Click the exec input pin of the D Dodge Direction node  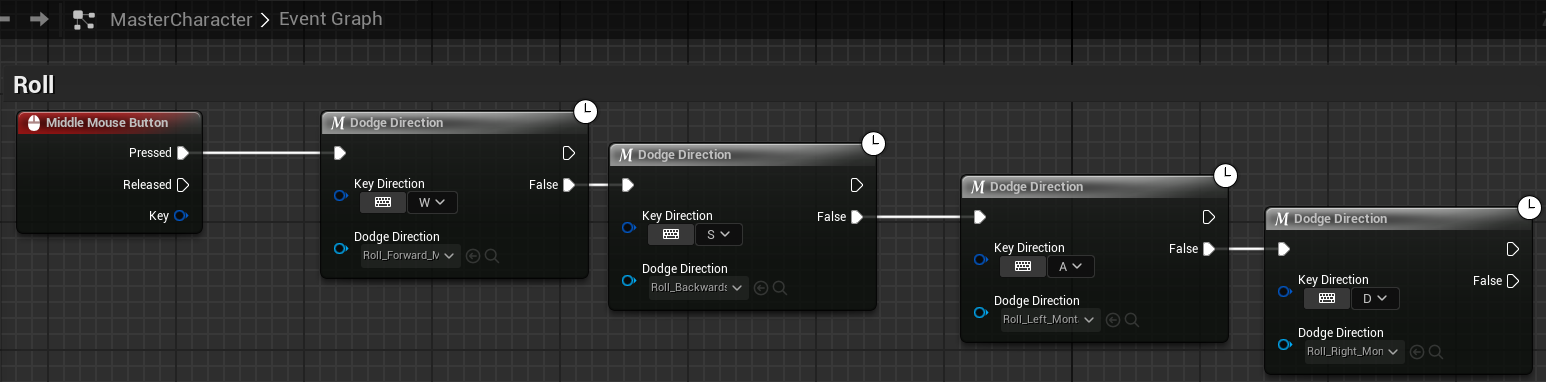click(x=1284, y=249)
